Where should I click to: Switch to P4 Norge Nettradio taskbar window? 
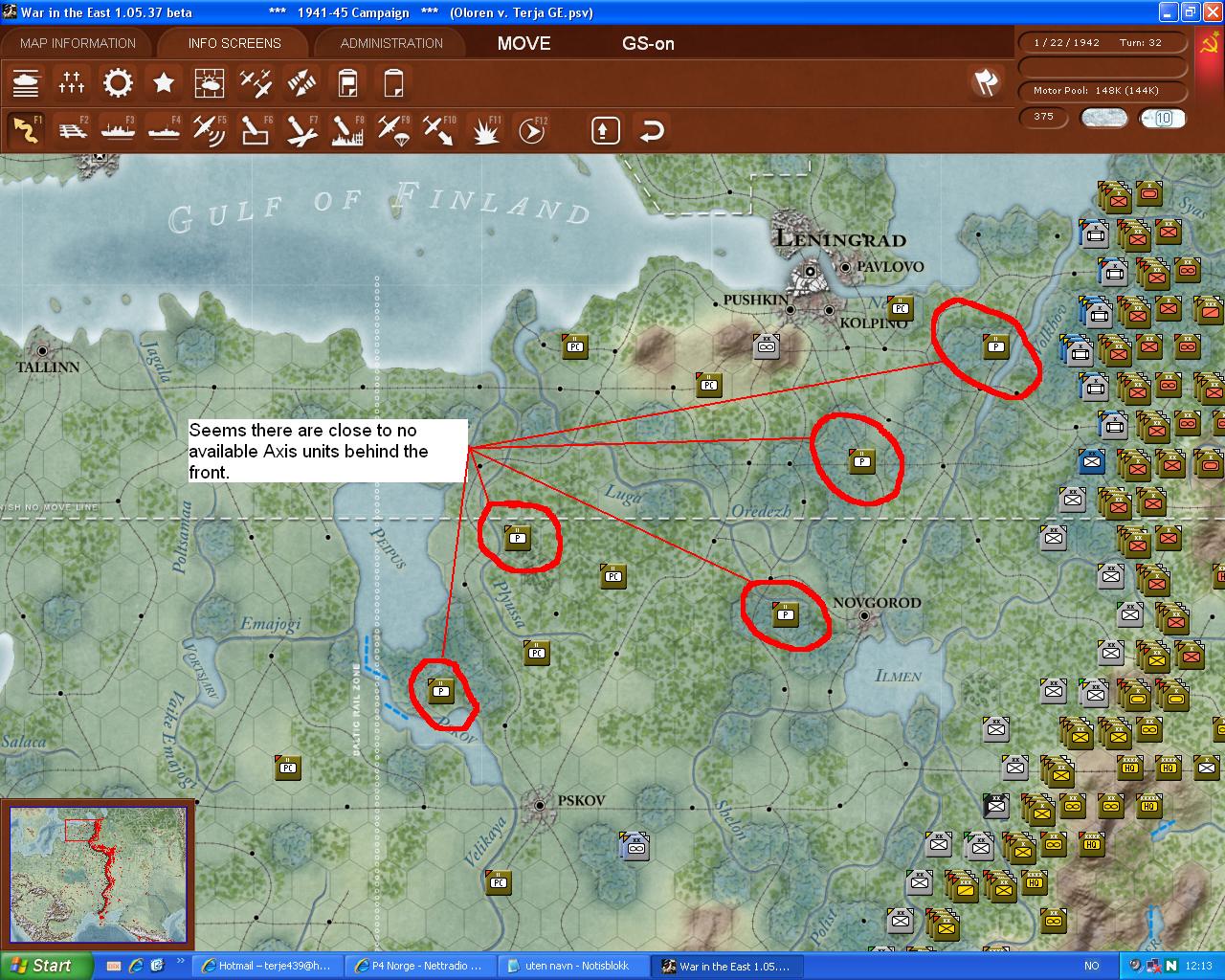click(419, 966)
